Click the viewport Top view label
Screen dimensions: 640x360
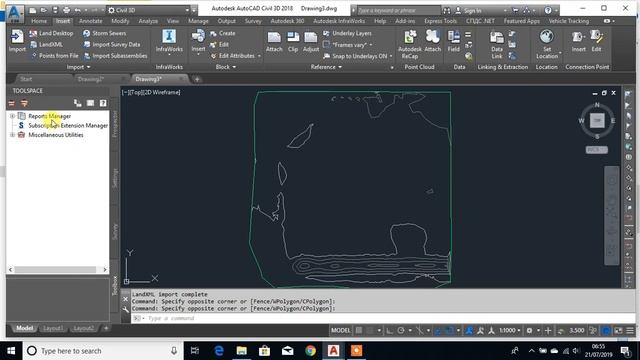click(136, 92)
